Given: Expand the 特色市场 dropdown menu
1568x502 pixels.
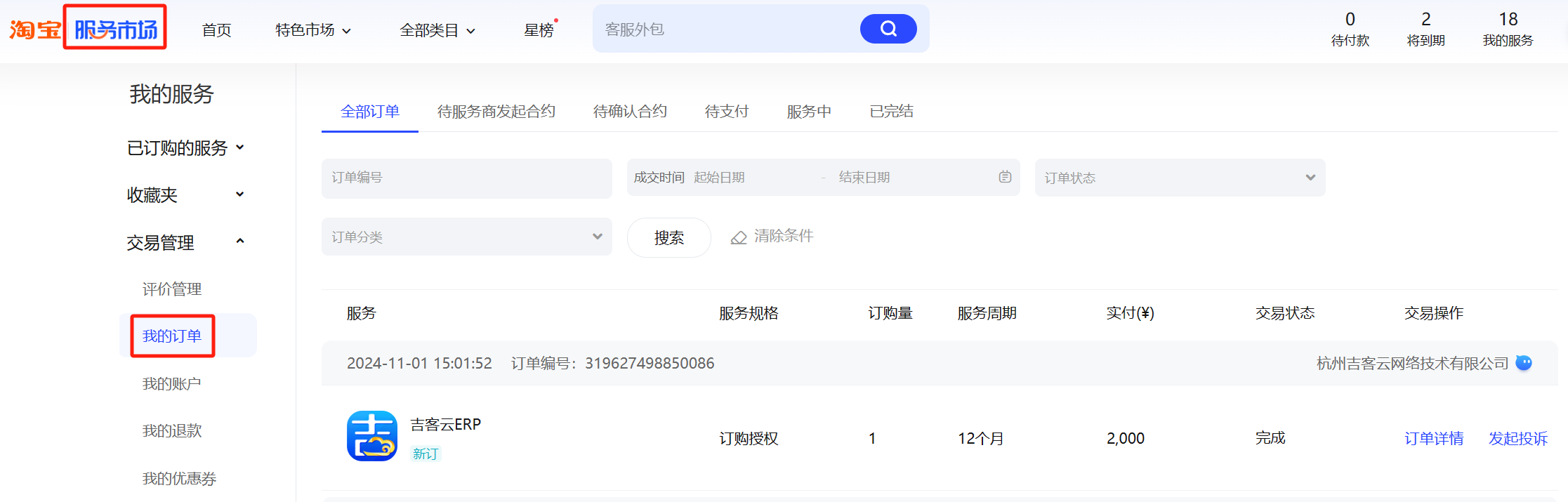Looking at the screenshot, I should (x=313, y=30).
